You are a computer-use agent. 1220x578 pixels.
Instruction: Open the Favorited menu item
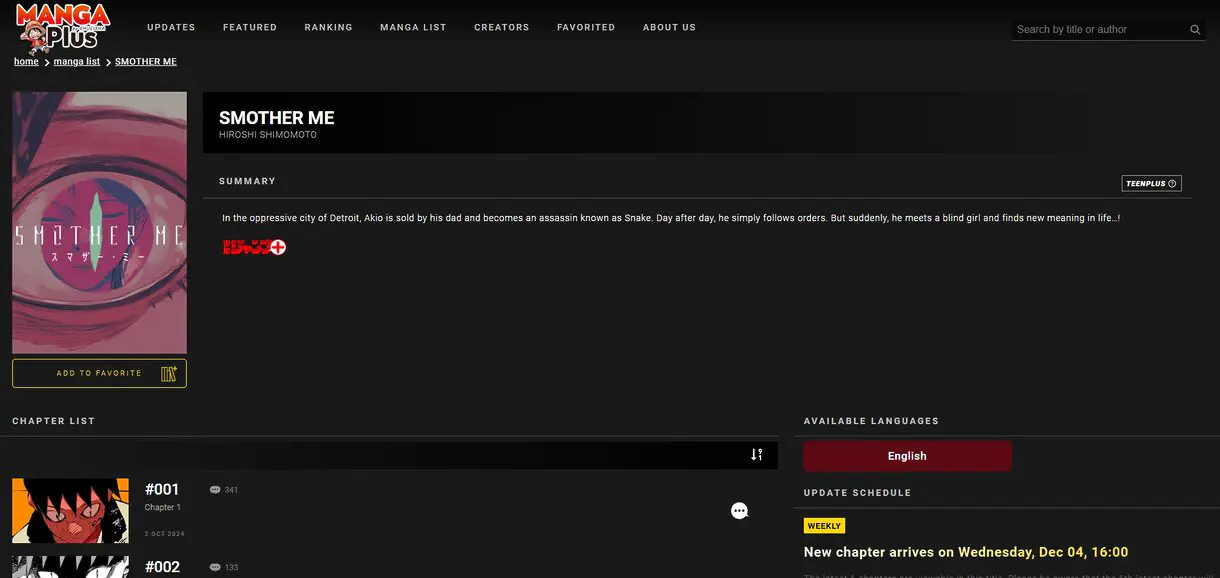(x=586, y=27)
